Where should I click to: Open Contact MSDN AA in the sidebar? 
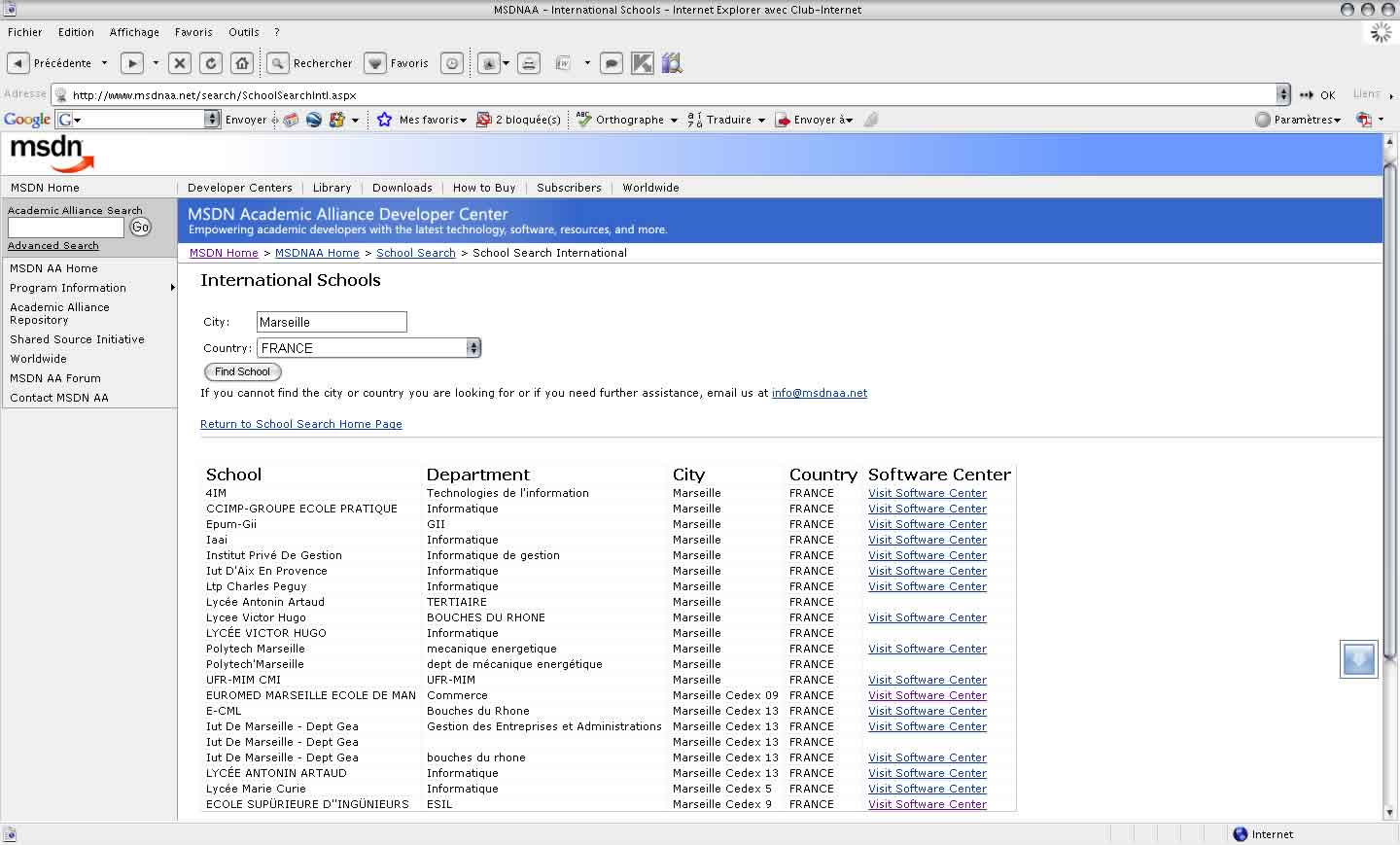[59, 398]
